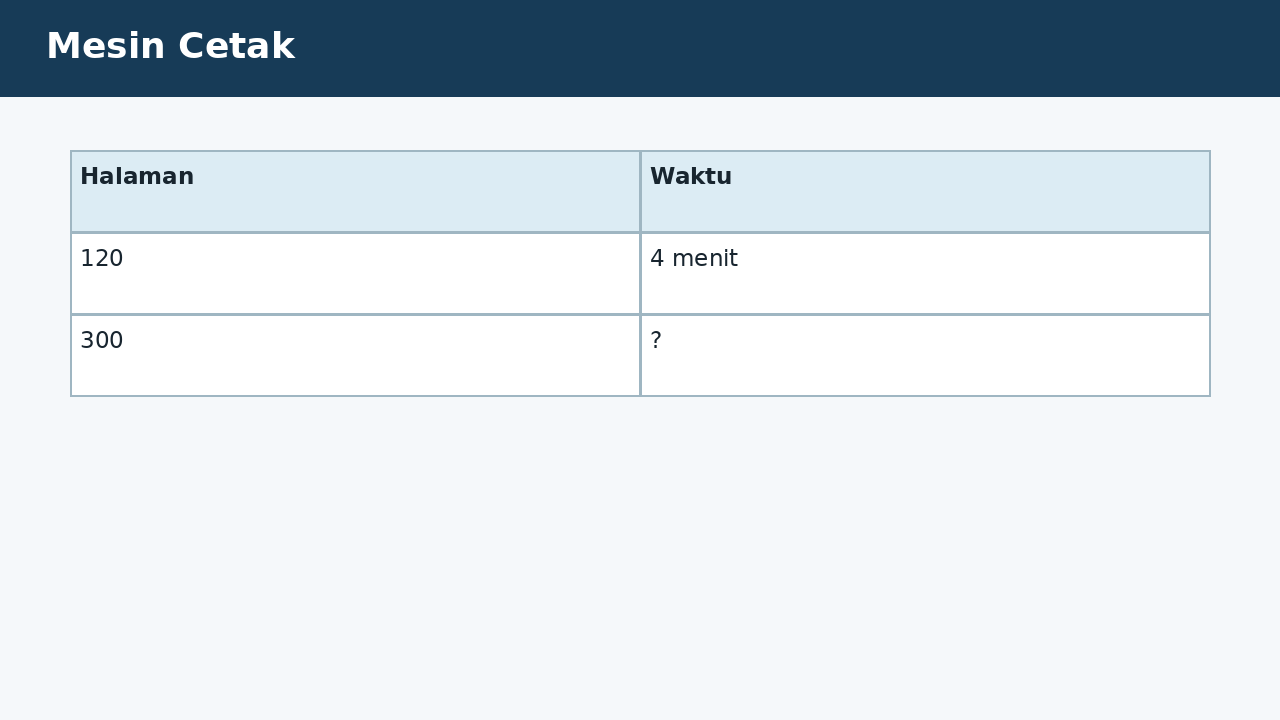Screen dimensions: 1280x720
Task: Click the border under the Halaman header
Action: (355, 232)
